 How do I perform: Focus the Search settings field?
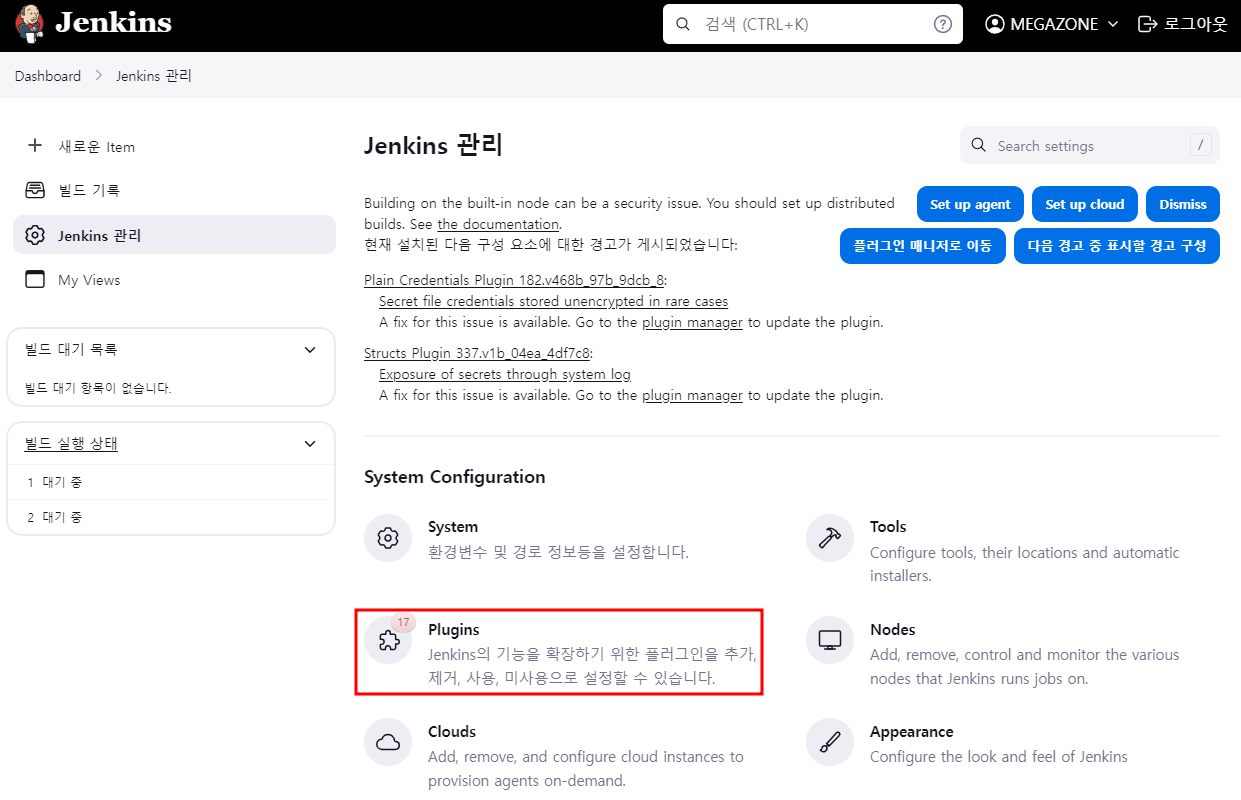1090,145
